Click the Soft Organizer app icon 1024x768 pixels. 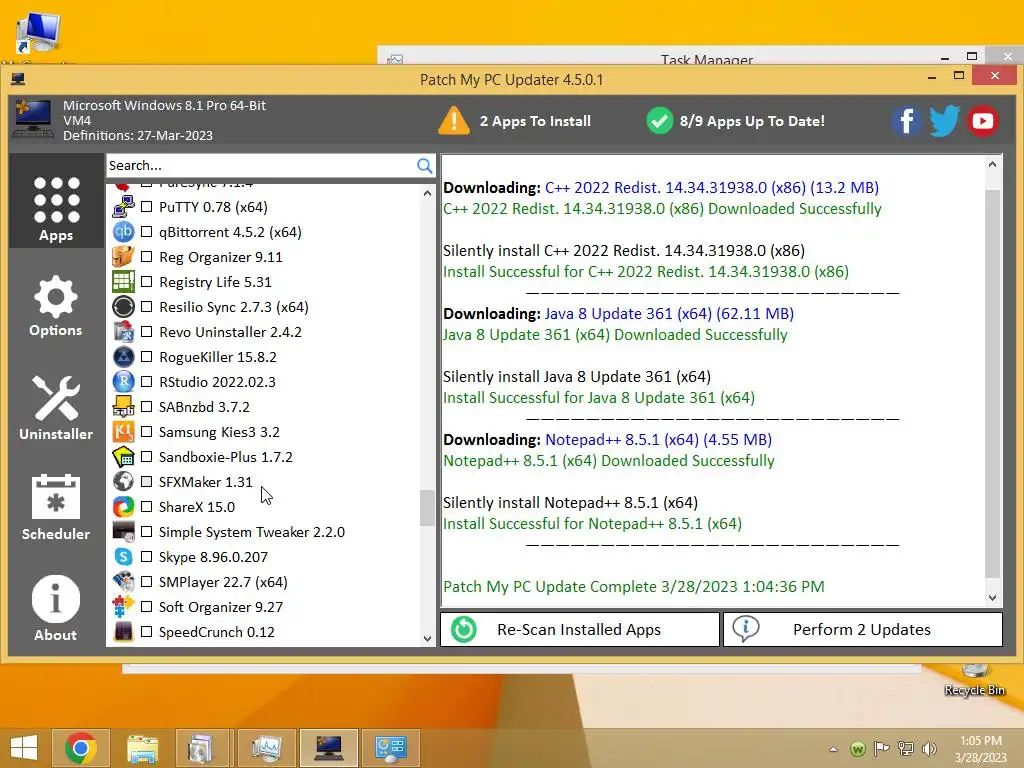[123, 607]
